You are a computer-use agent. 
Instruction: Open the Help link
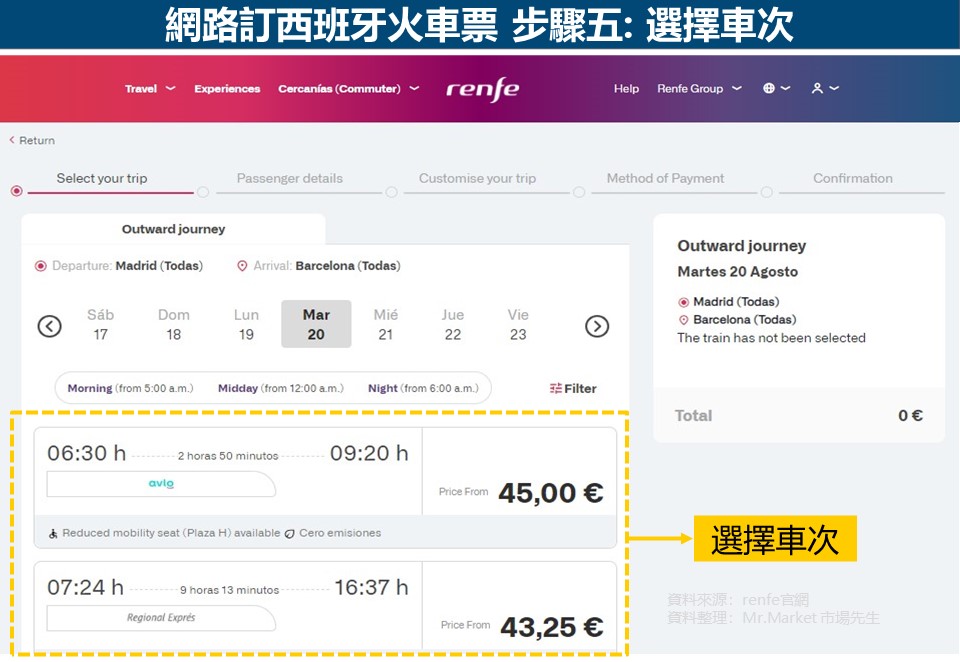coord(626,89)
